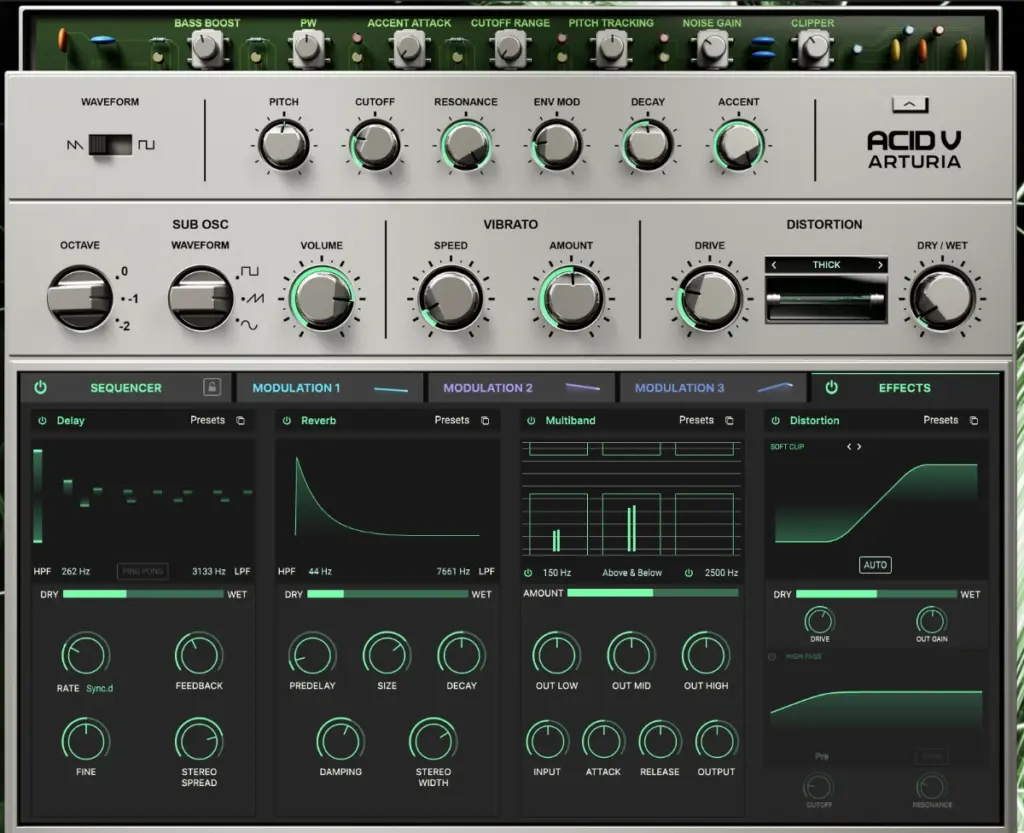This screenshot has width=1024, height=833.
Task: Select the Effects tab
Action: pos(904,388)
